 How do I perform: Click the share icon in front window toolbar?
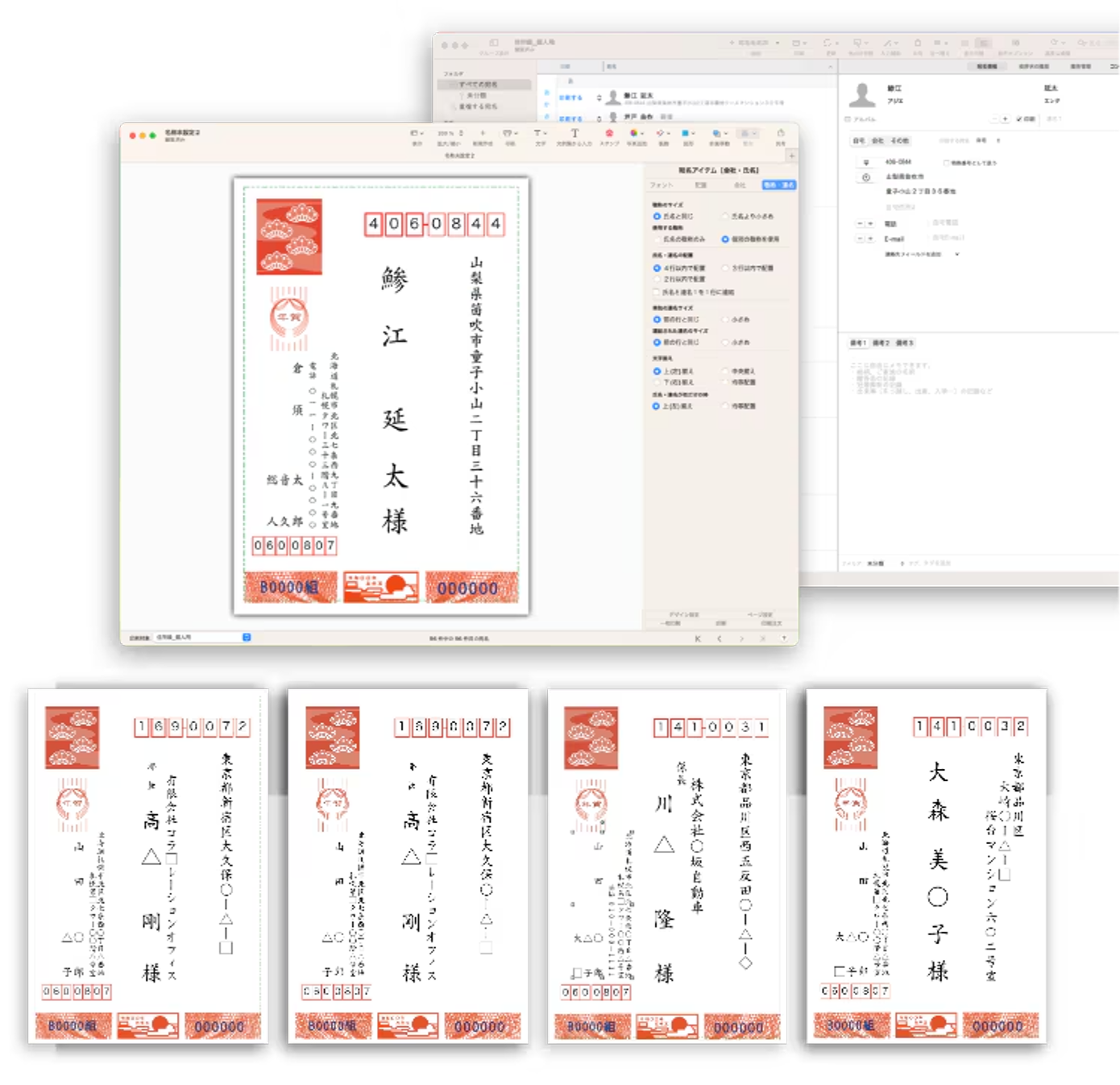(780, 134)
